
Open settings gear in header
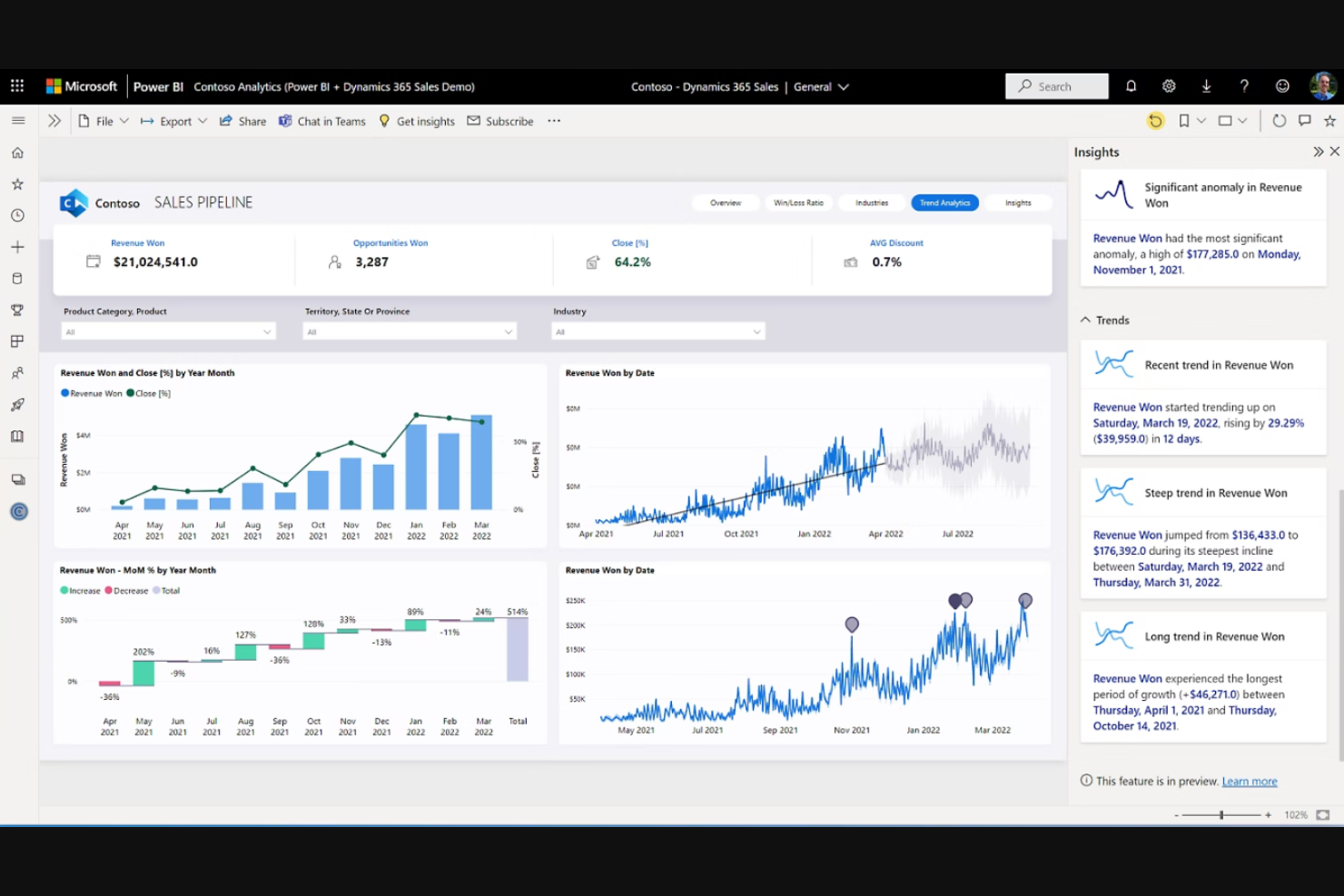point(1169,86)
